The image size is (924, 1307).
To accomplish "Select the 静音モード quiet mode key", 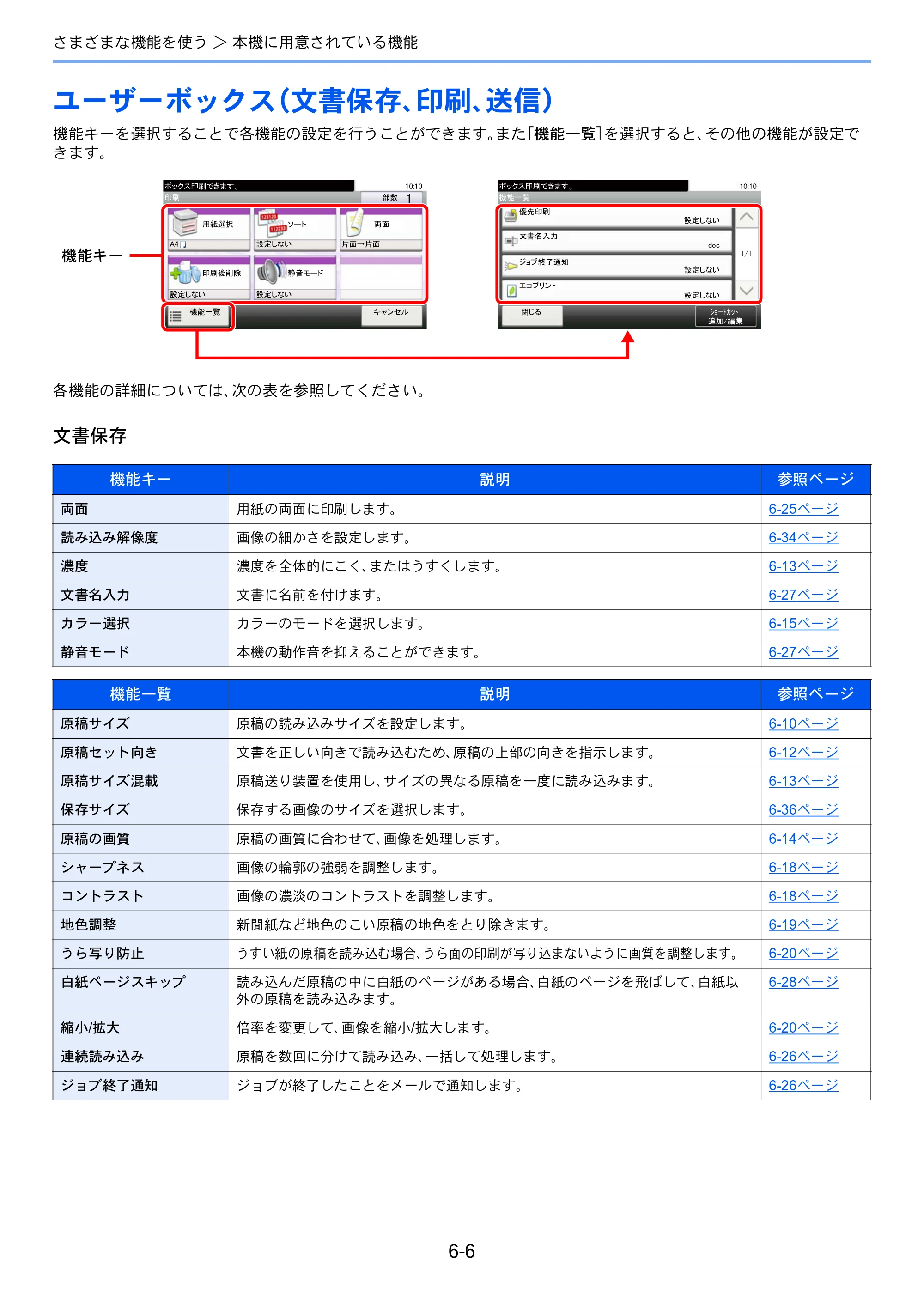I will [295, 278].
